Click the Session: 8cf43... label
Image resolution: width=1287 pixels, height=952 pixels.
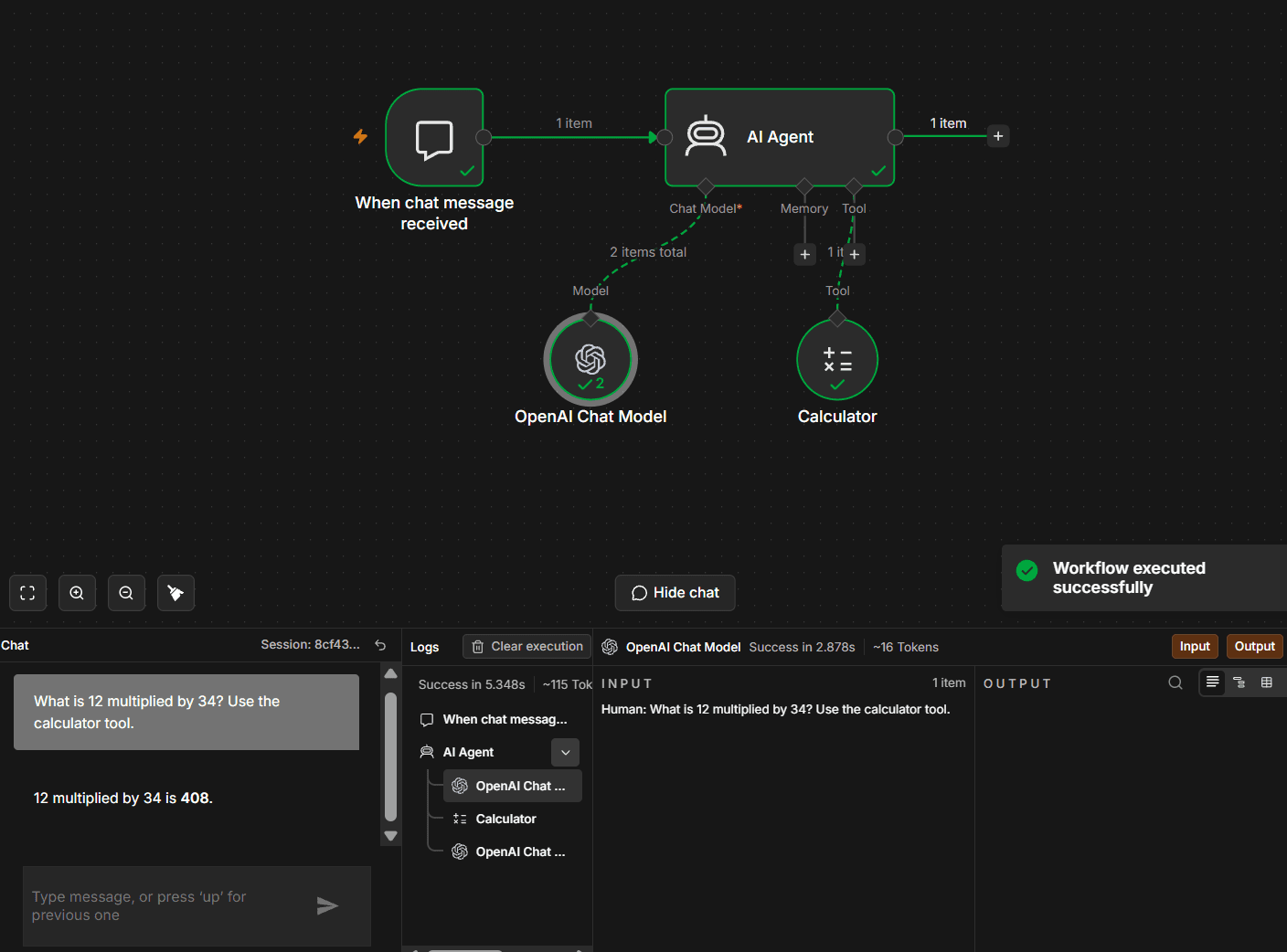311,644
